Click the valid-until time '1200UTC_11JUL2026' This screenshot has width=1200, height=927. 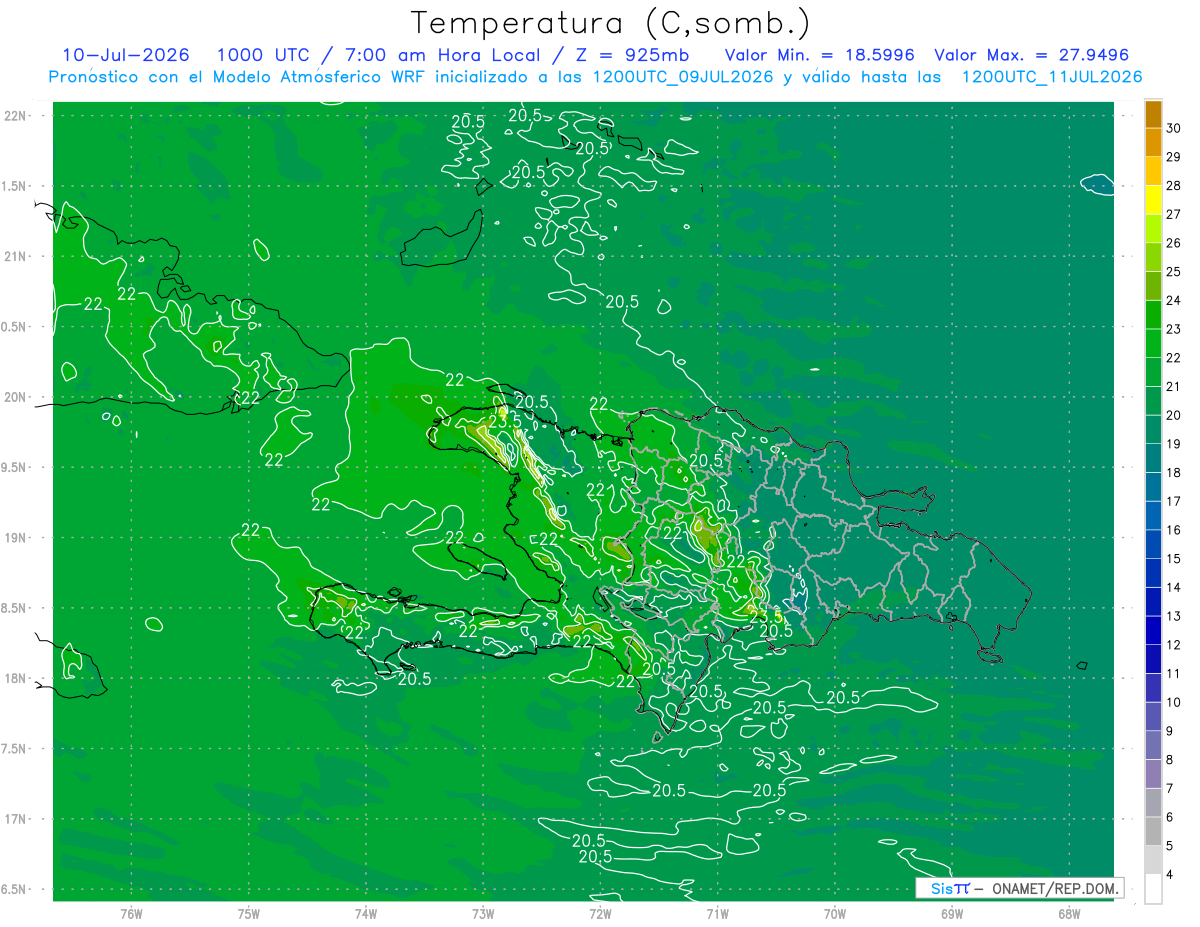[x=1052, y=77]
